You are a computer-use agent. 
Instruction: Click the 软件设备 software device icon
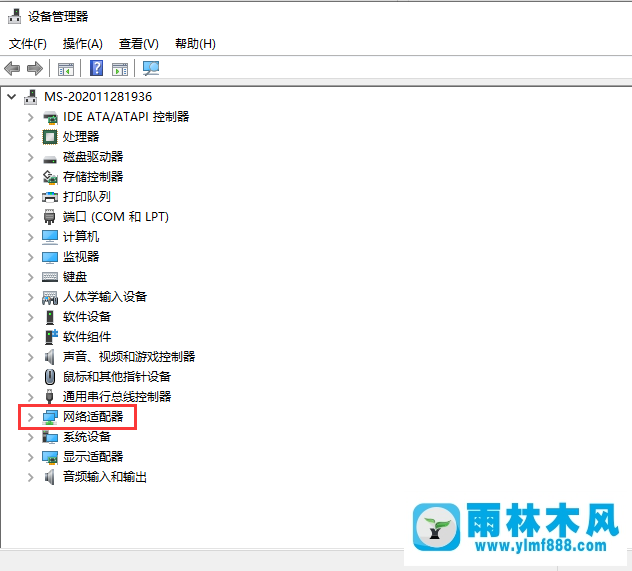point(50,317)
